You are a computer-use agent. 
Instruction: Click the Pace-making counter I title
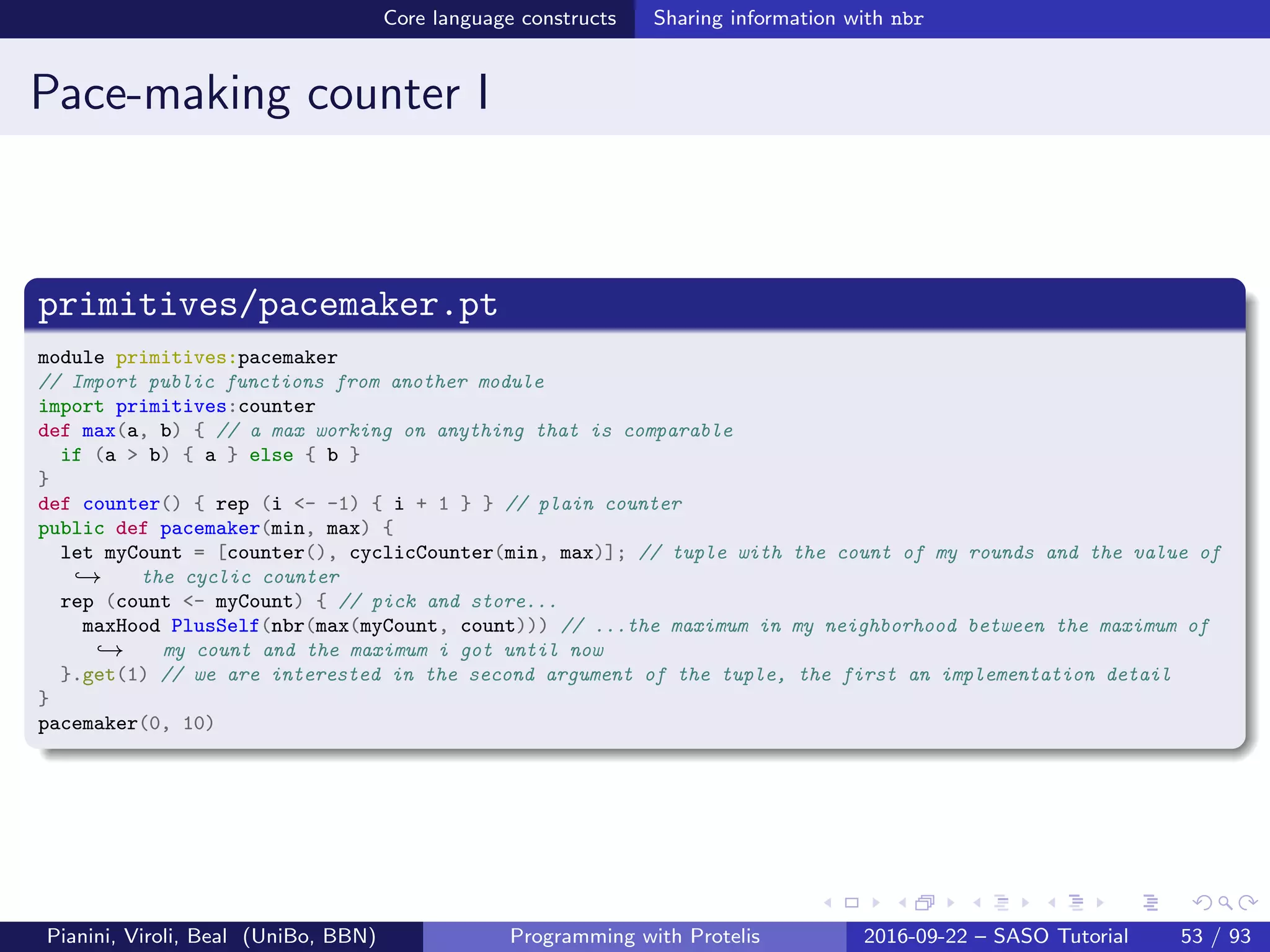(260, 93)
